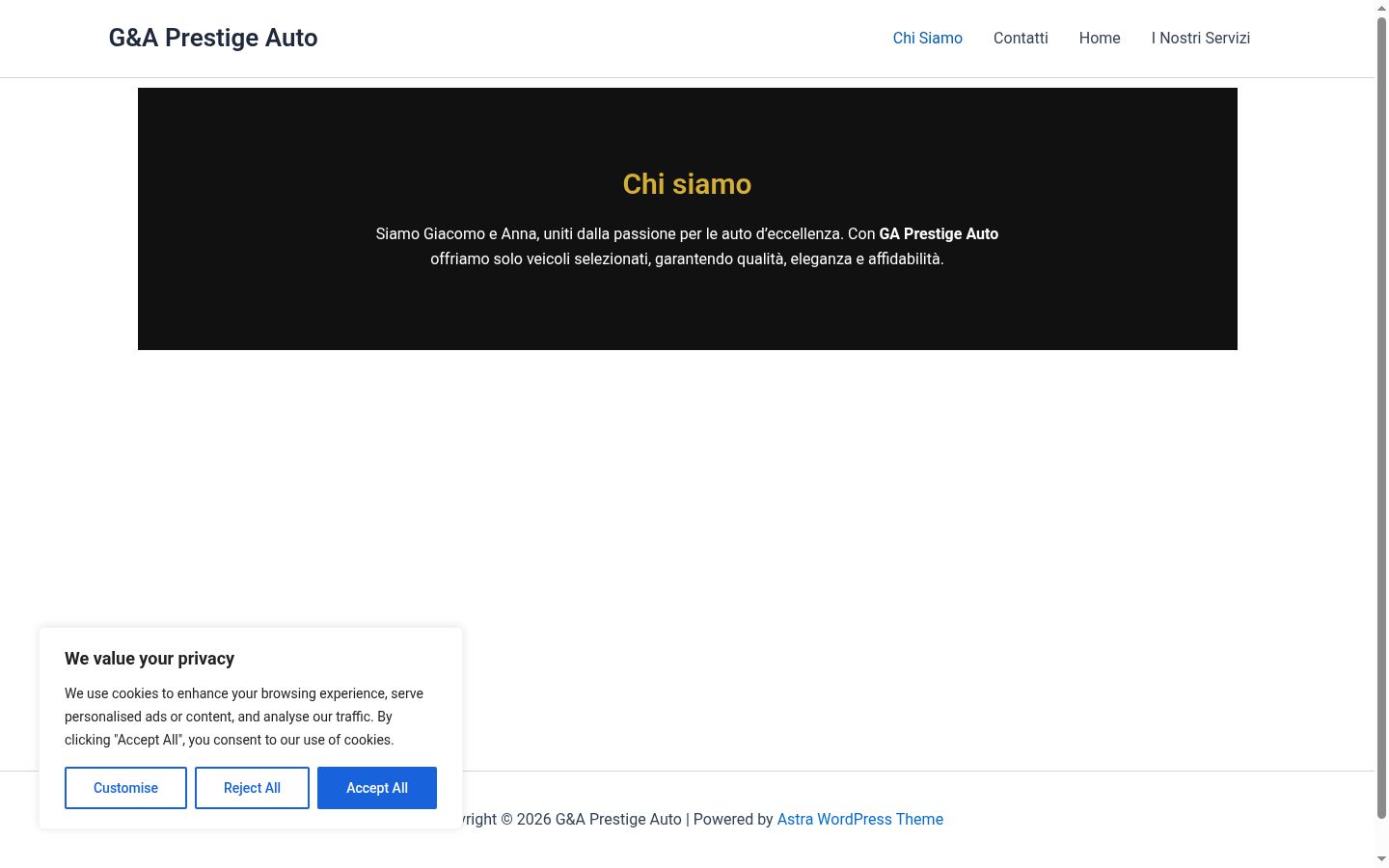The height and width of the screenshot is (868, 1389).
Task: Click the Customise cookies button
Action: click(x=125, y=788)
